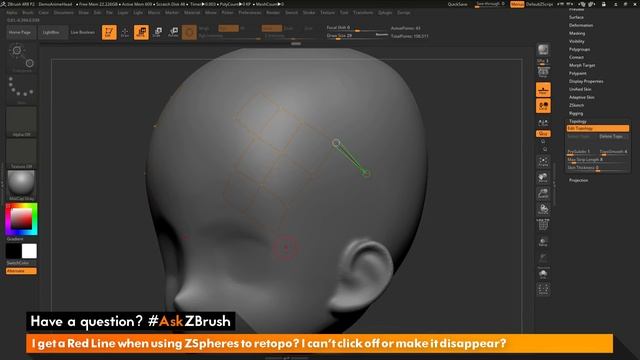640x360 pixels.
Task: Click the Home Page button
Action: (20, 32)
